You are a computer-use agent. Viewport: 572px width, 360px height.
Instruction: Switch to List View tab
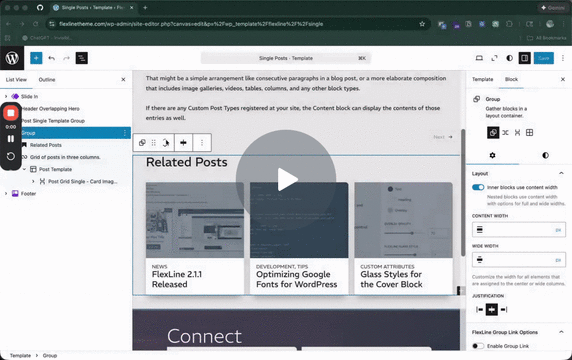click(16, 80)
